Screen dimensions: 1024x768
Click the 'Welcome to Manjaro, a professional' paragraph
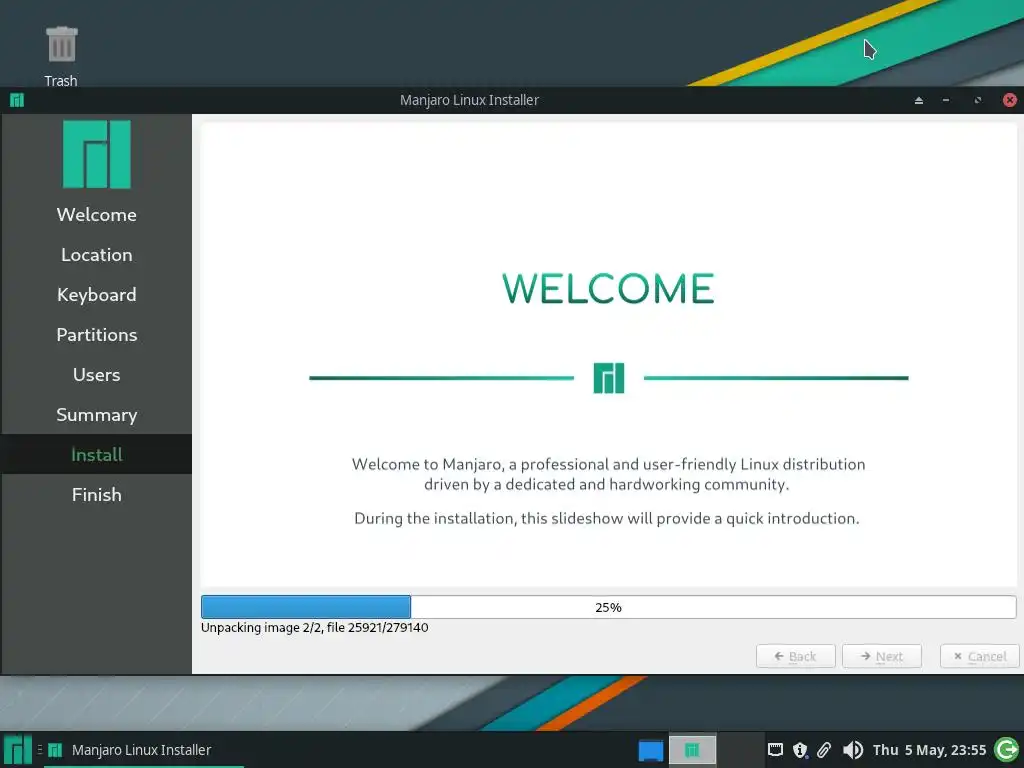coord(608,474)
